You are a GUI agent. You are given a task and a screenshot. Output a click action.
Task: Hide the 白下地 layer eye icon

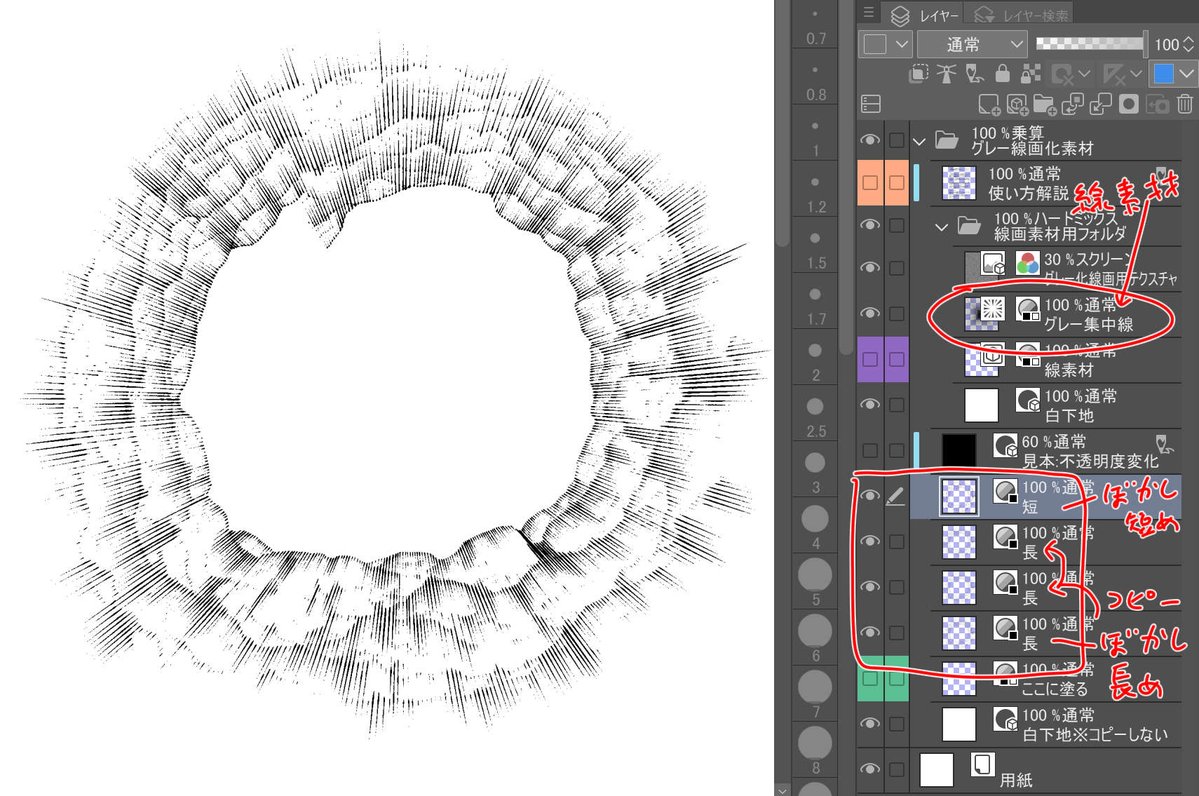[x=870, y=404]
